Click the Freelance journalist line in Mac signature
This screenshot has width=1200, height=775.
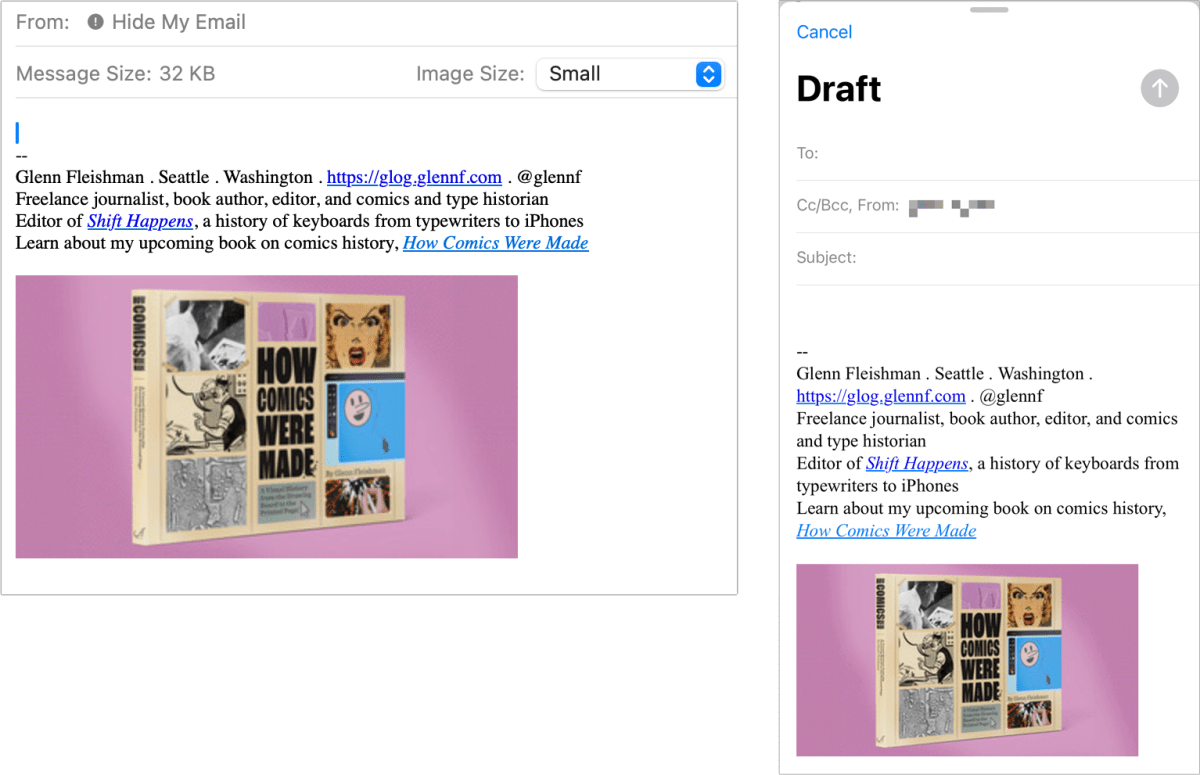point(282,199)
